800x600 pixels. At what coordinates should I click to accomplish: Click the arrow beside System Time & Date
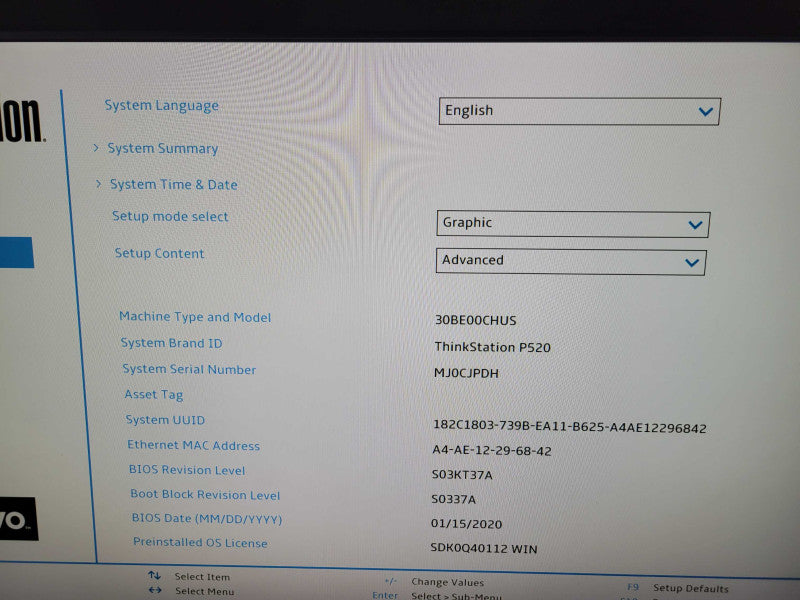click(x=98, y=184)
